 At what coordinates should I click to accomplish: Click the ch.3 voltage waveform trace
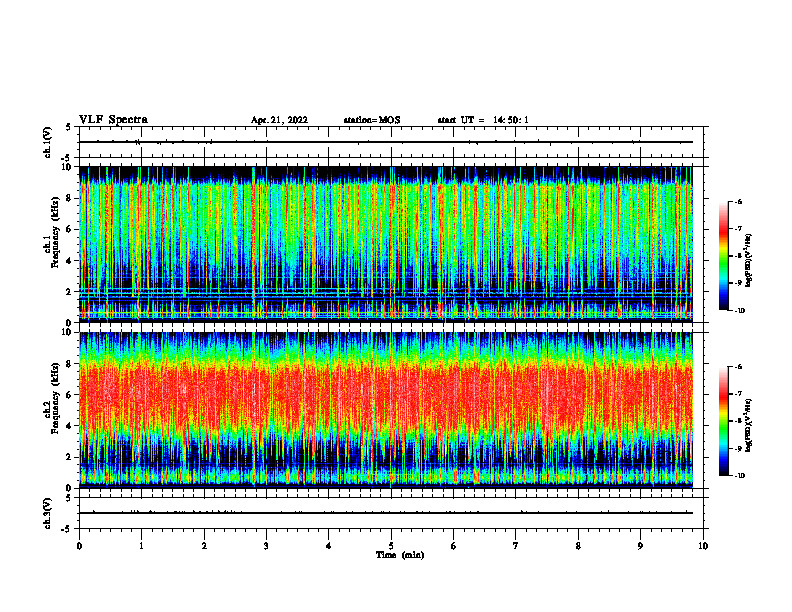386,513
